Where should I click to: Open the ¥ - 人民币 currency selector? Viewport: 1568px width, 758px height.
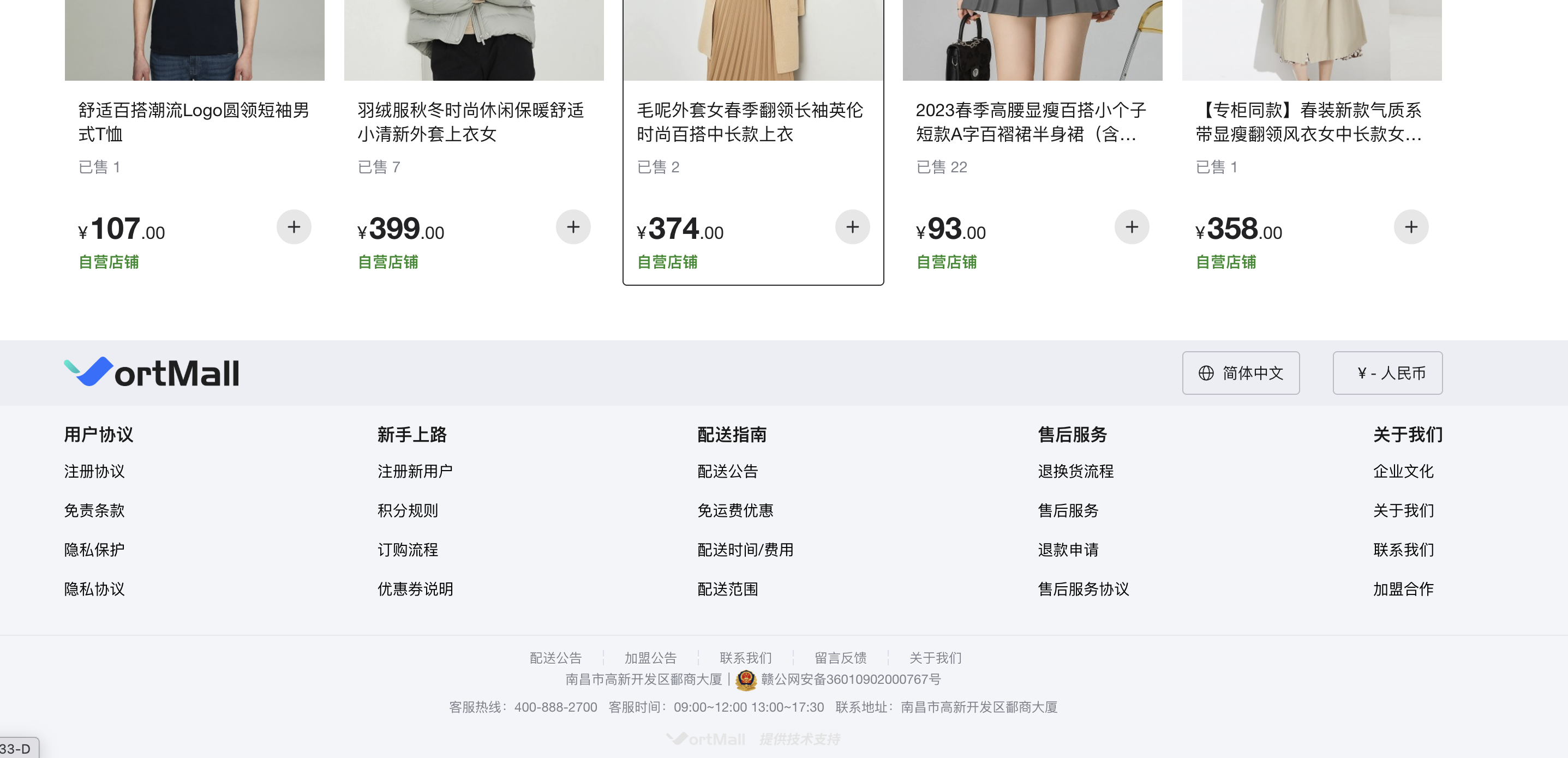pyautogui.click(x=1388, y=373)
